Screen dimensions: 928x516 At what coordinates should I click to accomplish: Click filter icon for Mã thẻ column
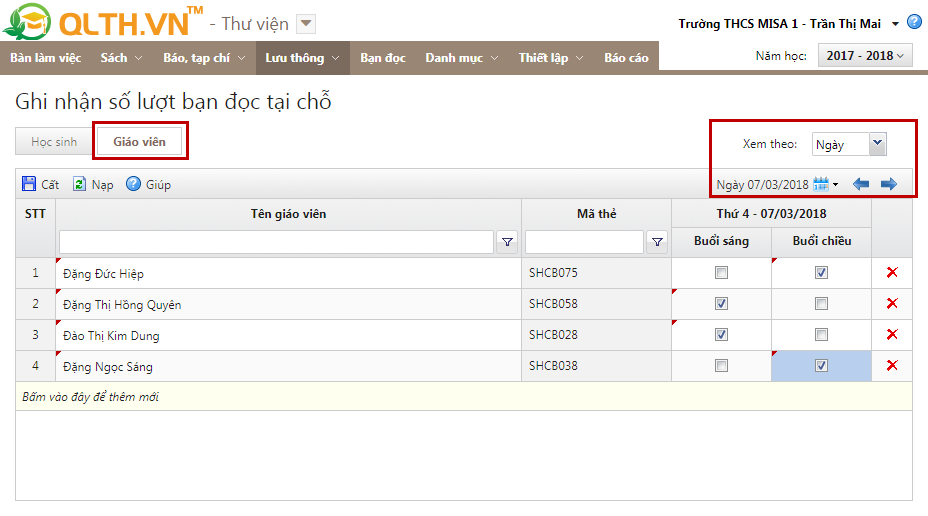(657, 241)
